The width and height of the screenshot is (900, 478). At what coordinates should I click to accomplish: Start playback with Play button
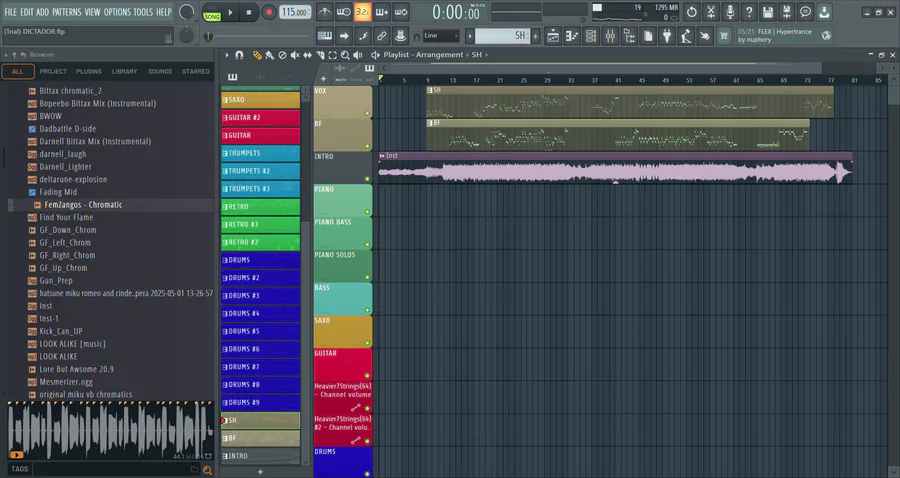tap(230, 12)
